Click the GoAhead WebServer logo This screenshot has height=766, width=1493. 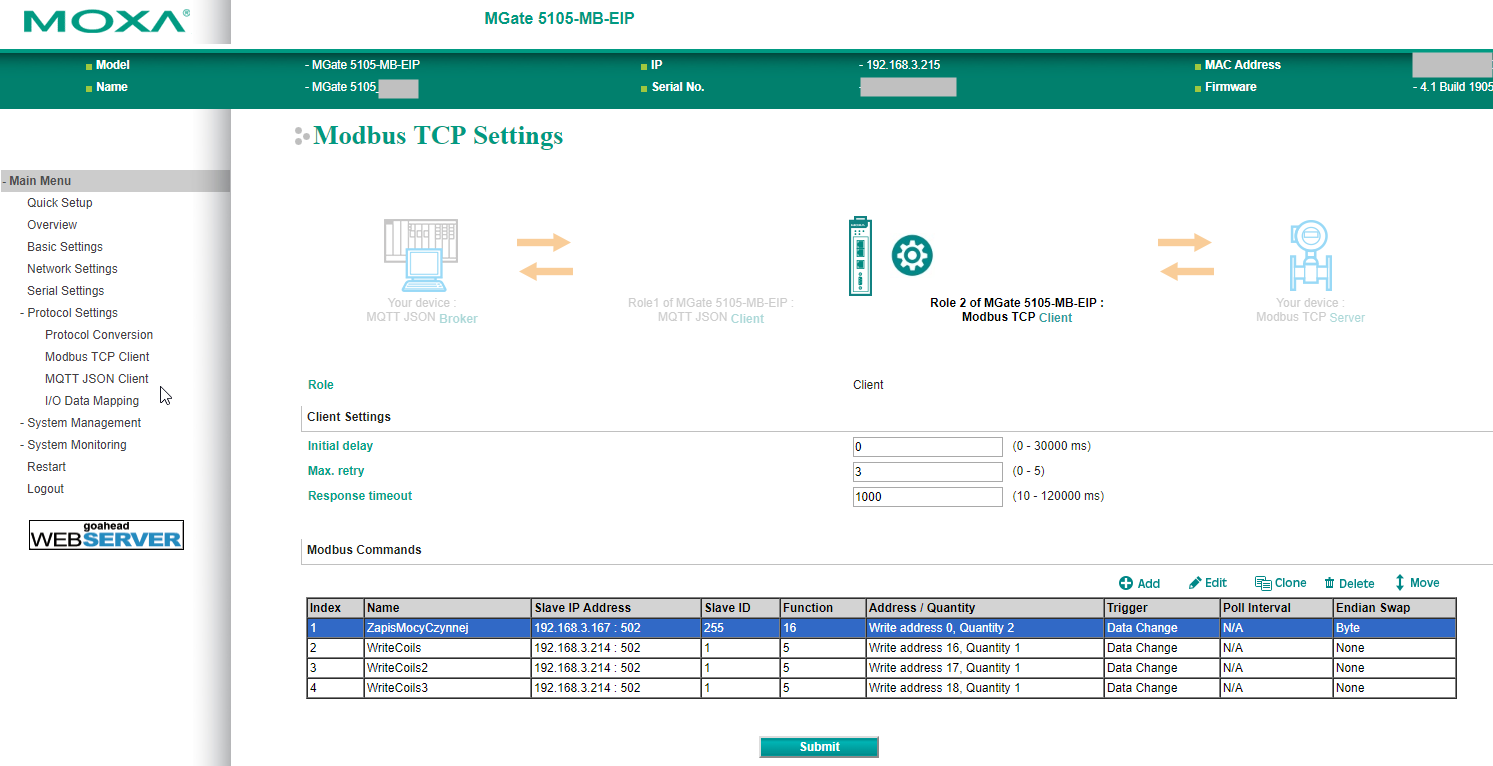(x=106, y=535)
